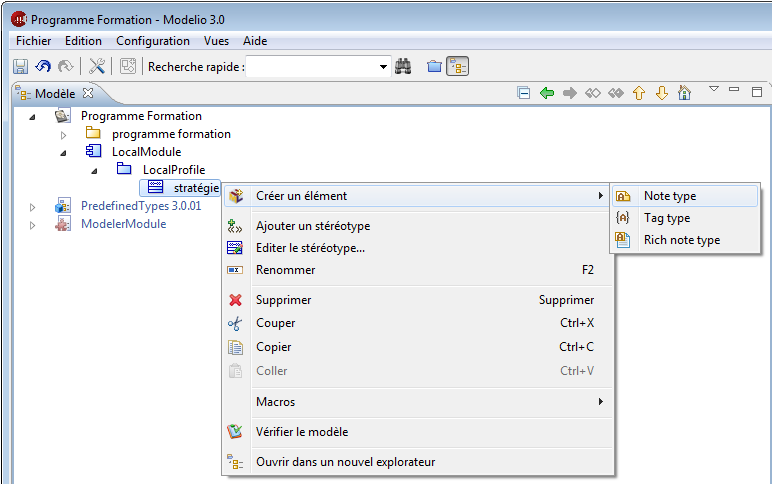Expand the PredefinedTypes 3.0.01 node
The height and width of the screenshot is (484, 772).
pyautogui.click(x=32, y=207)
